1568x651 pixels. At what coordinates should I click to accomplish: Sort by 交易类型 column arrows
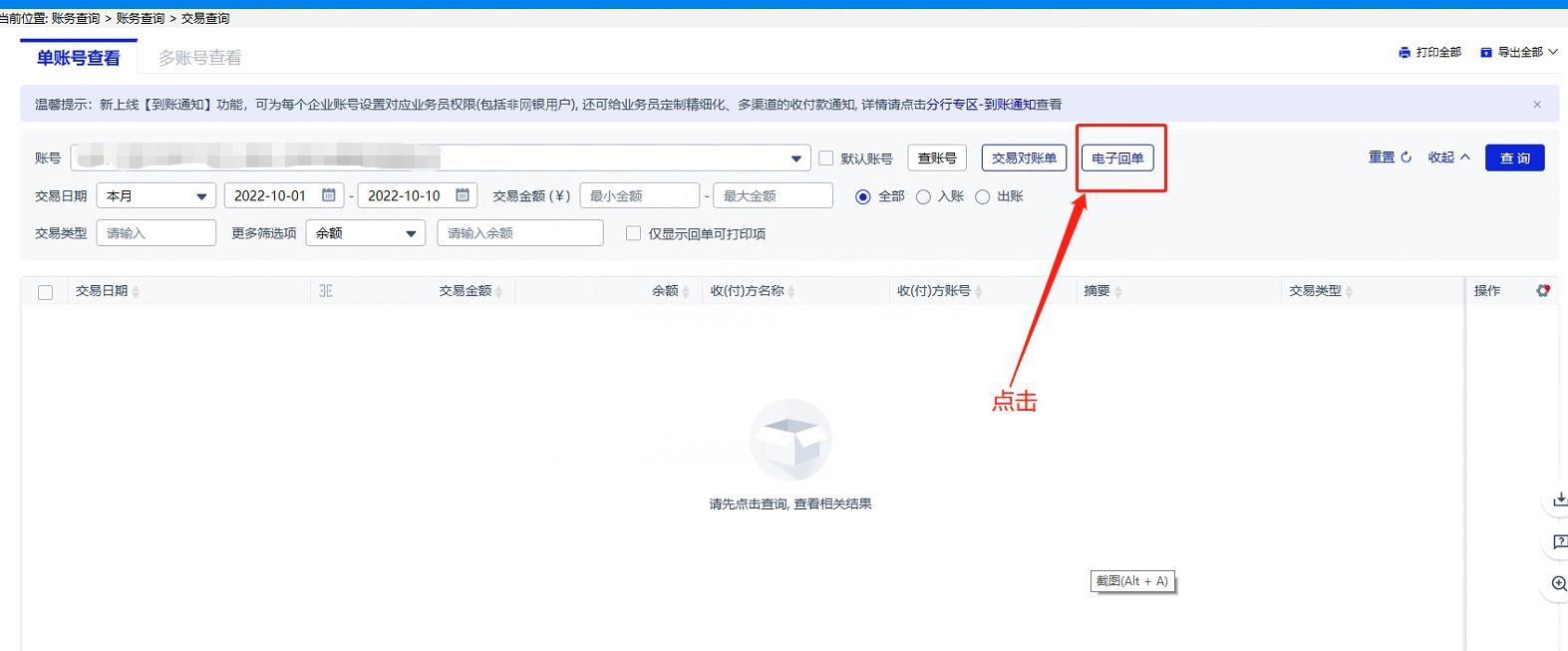1349,291
